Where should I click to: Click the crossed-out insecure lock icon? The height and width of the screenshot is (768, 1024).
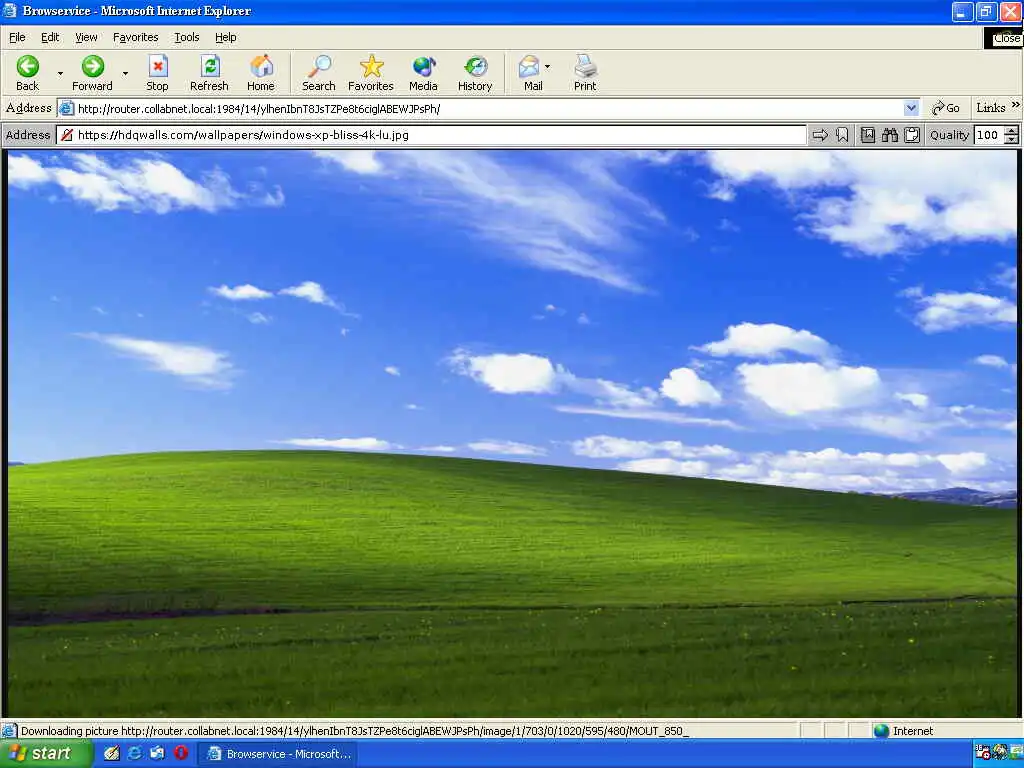click(67, 135)
